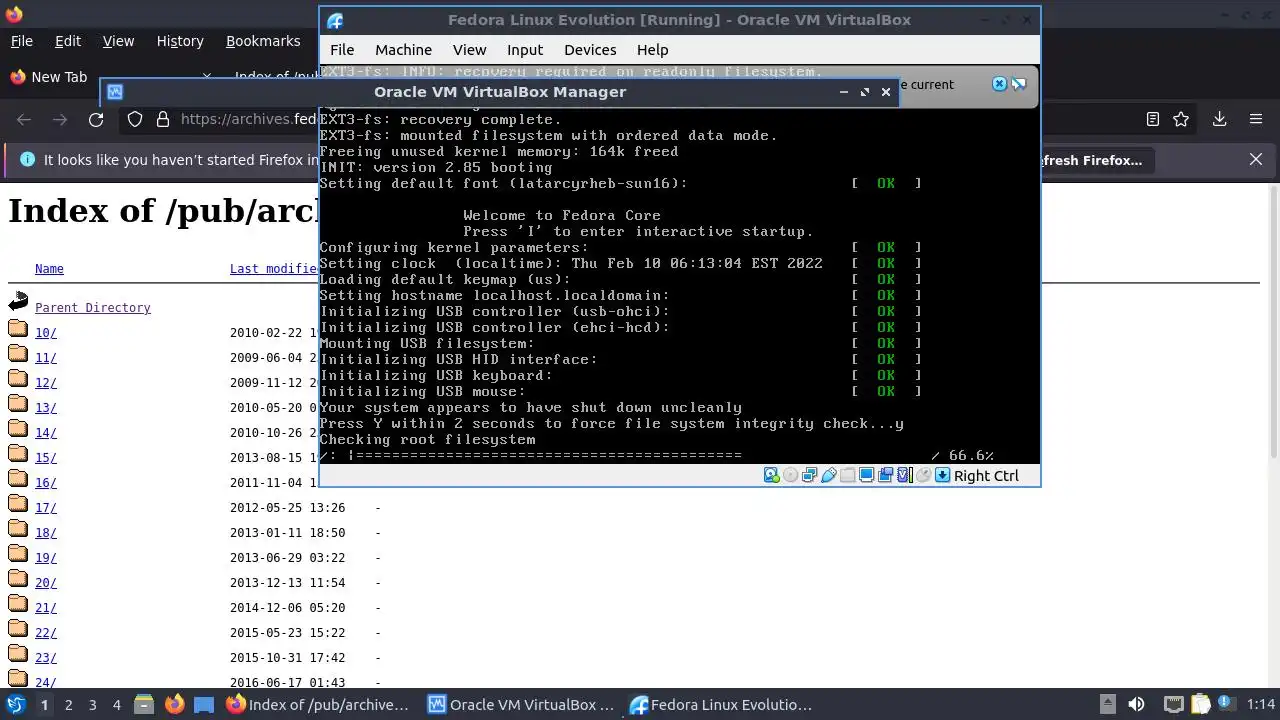Click the CPU virtualization indicator in VM status bar
The height and width of the screenshot is (720, 1280).
pos(904,475)
